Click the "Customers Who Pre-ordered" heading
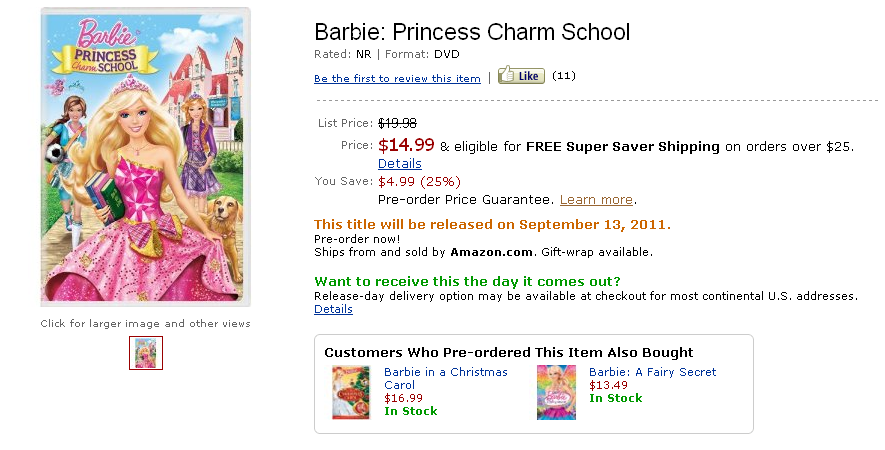The height and width of the screenshot is (450, 885). [x=508, y=352]
